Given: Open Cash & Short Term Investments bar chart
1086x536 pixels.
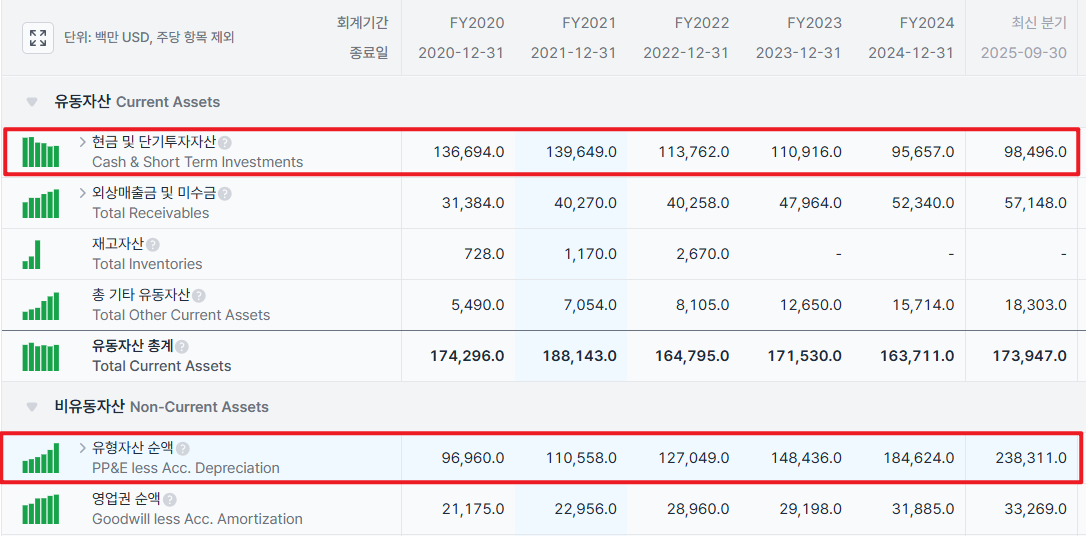Looking at the screenshot, I should click(x=40, y=152).
